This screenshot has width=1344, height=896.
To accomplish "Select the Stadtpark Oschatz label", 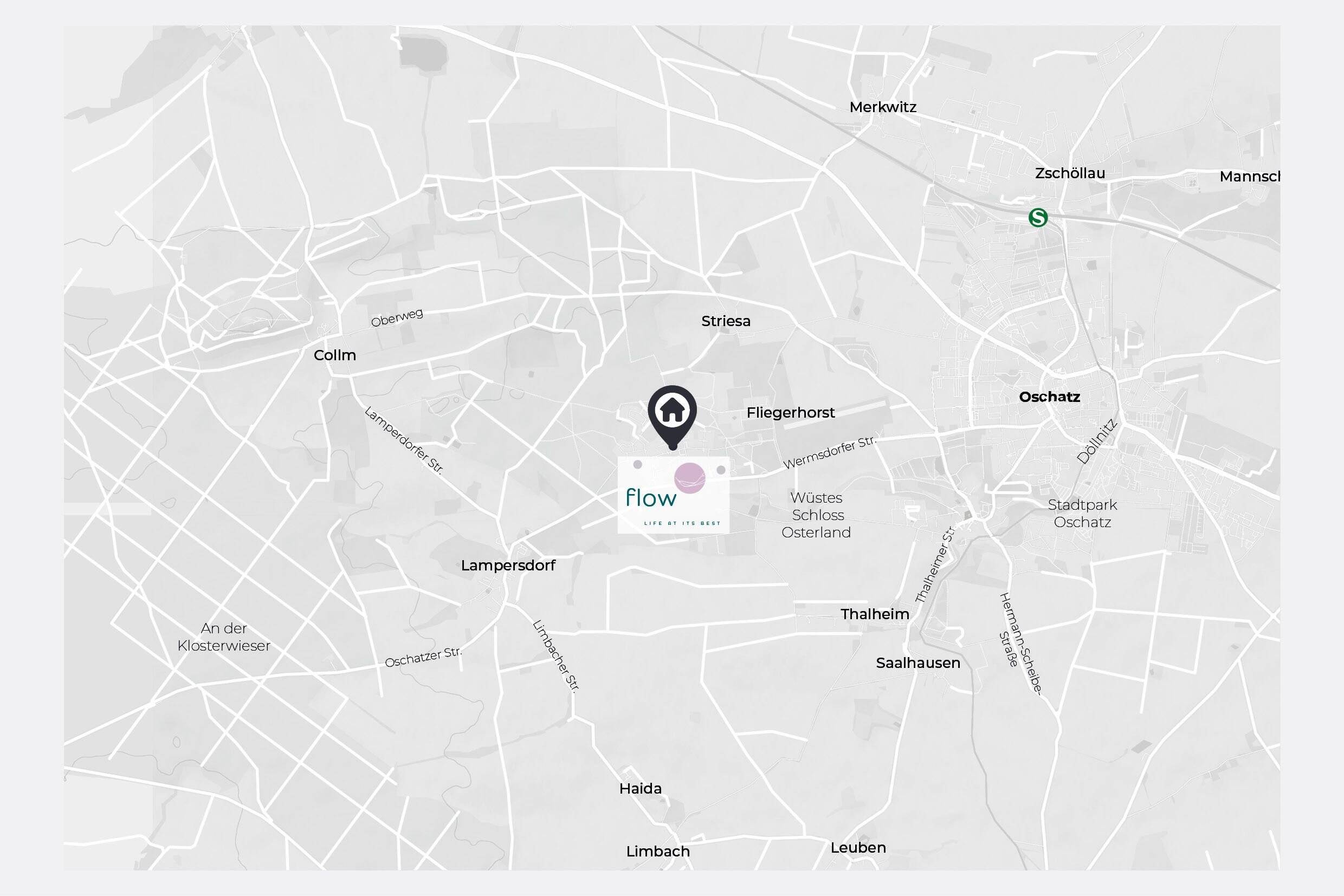I will tap(1083, 513).
